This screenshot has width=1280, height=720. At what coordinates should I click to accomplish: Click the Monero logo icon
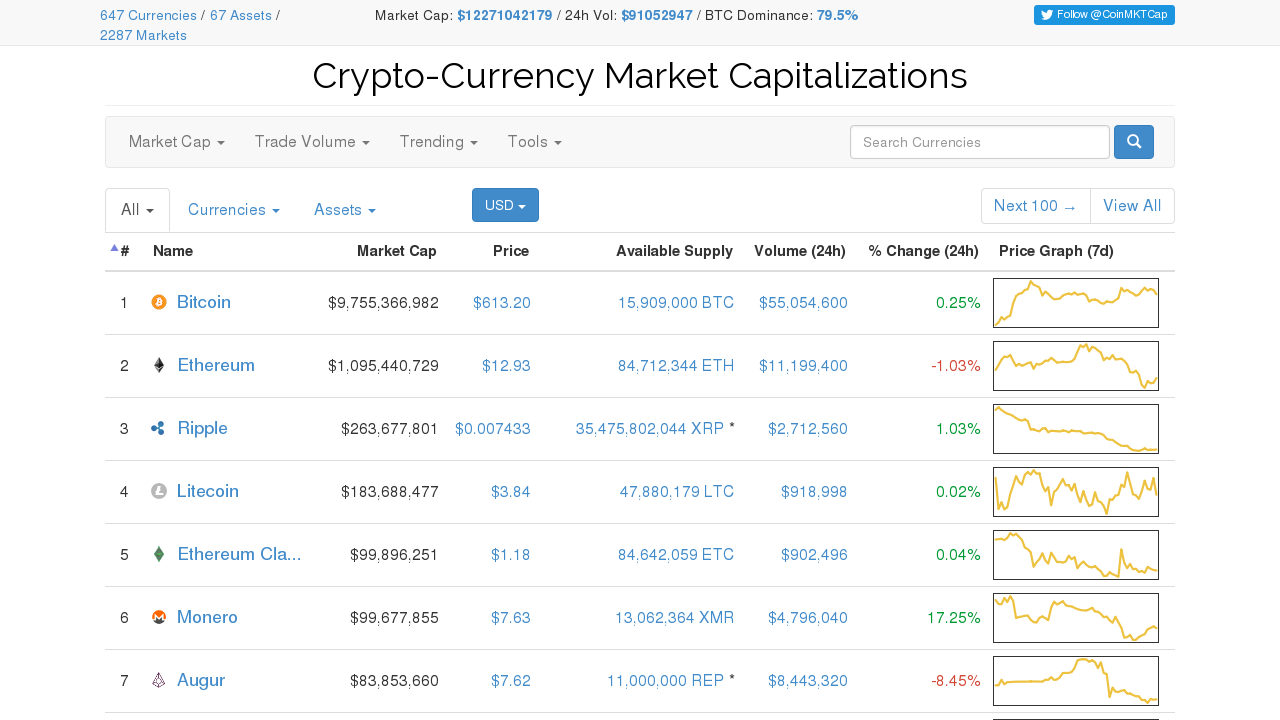coord(158,617)
